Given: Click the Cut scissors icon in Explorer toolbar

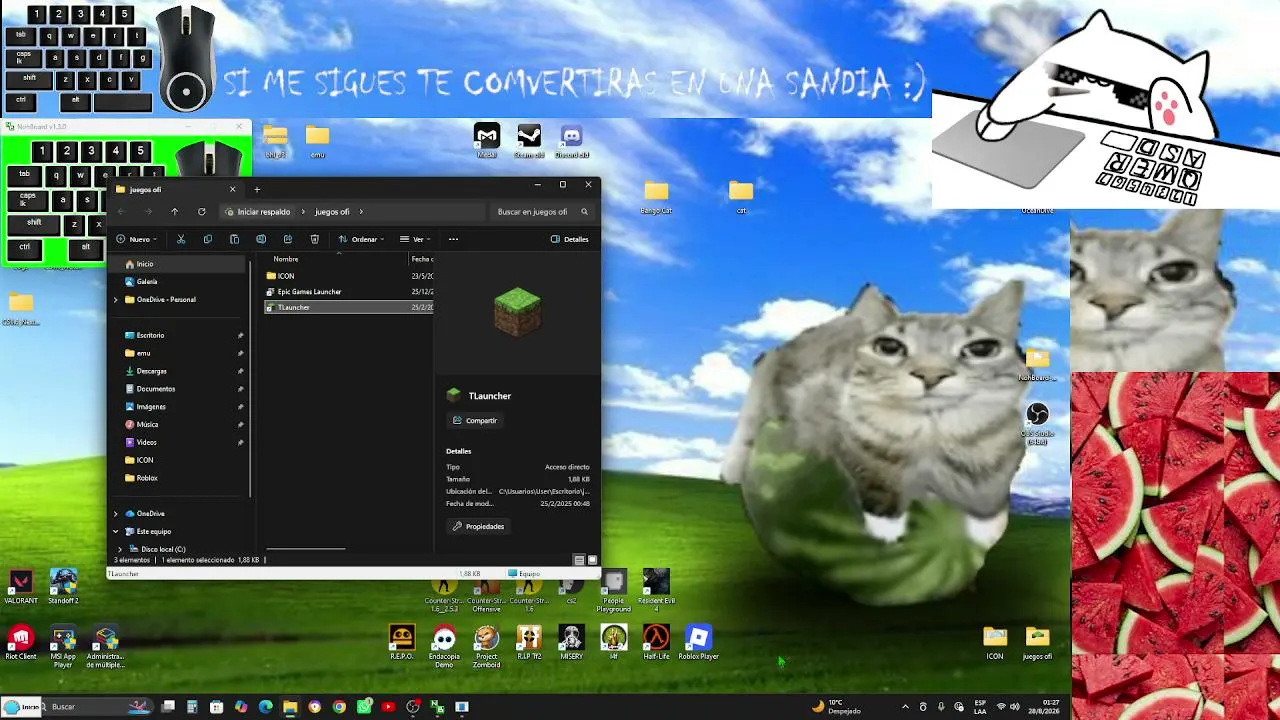Looking at the screenshot, I should [181, 239].
